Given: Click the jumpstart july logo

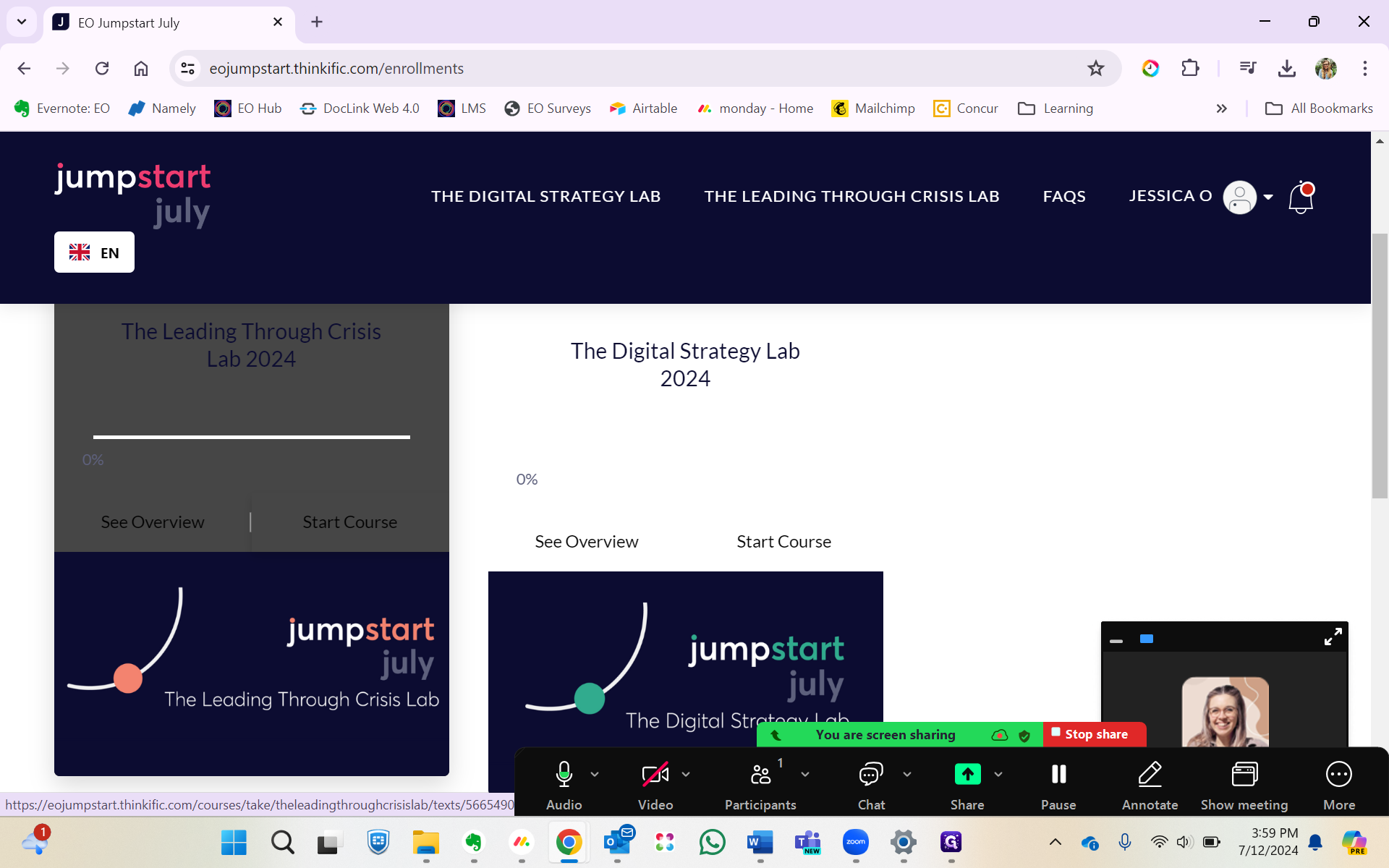Looking at the screenshot, I should 133,195.
